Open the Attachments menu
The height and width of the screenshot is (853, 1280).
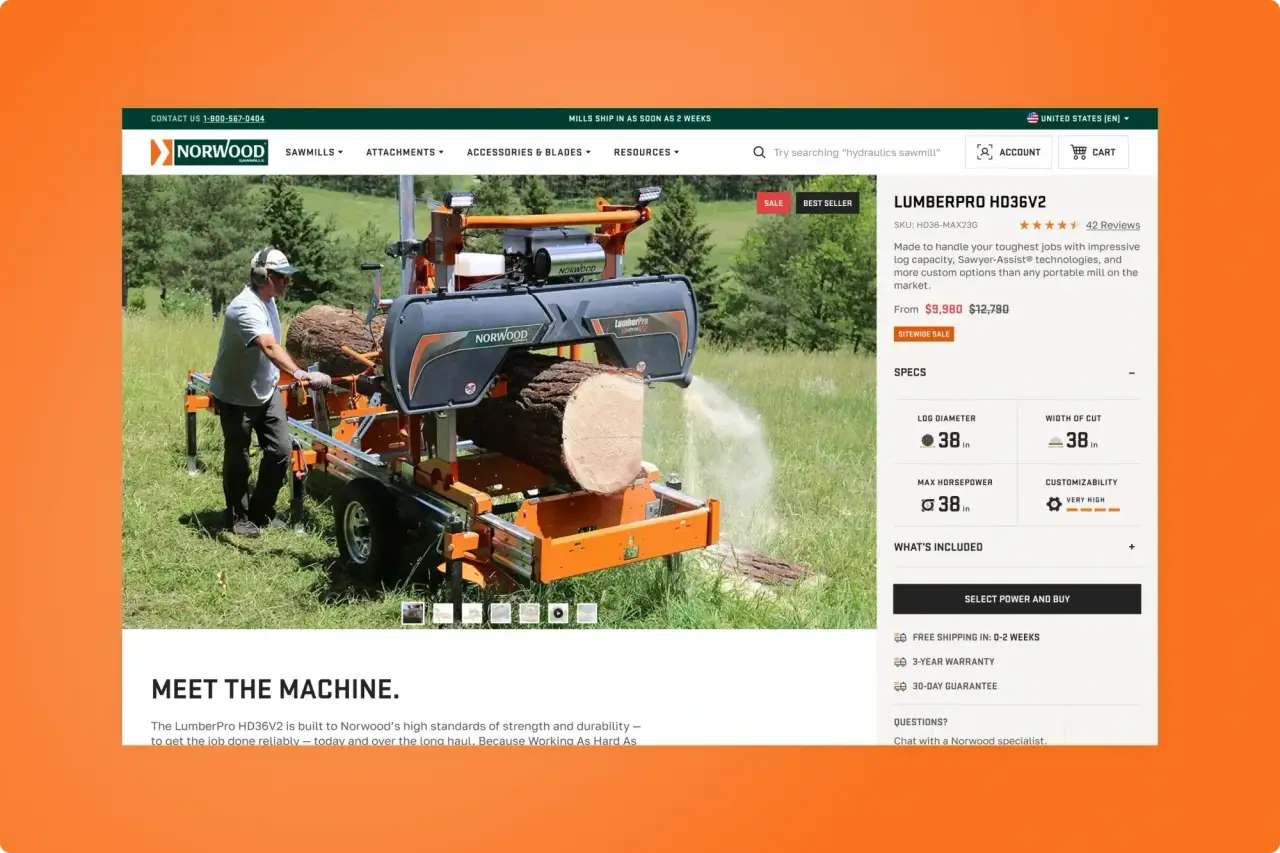pyautogui.click(x=405, y=152)
